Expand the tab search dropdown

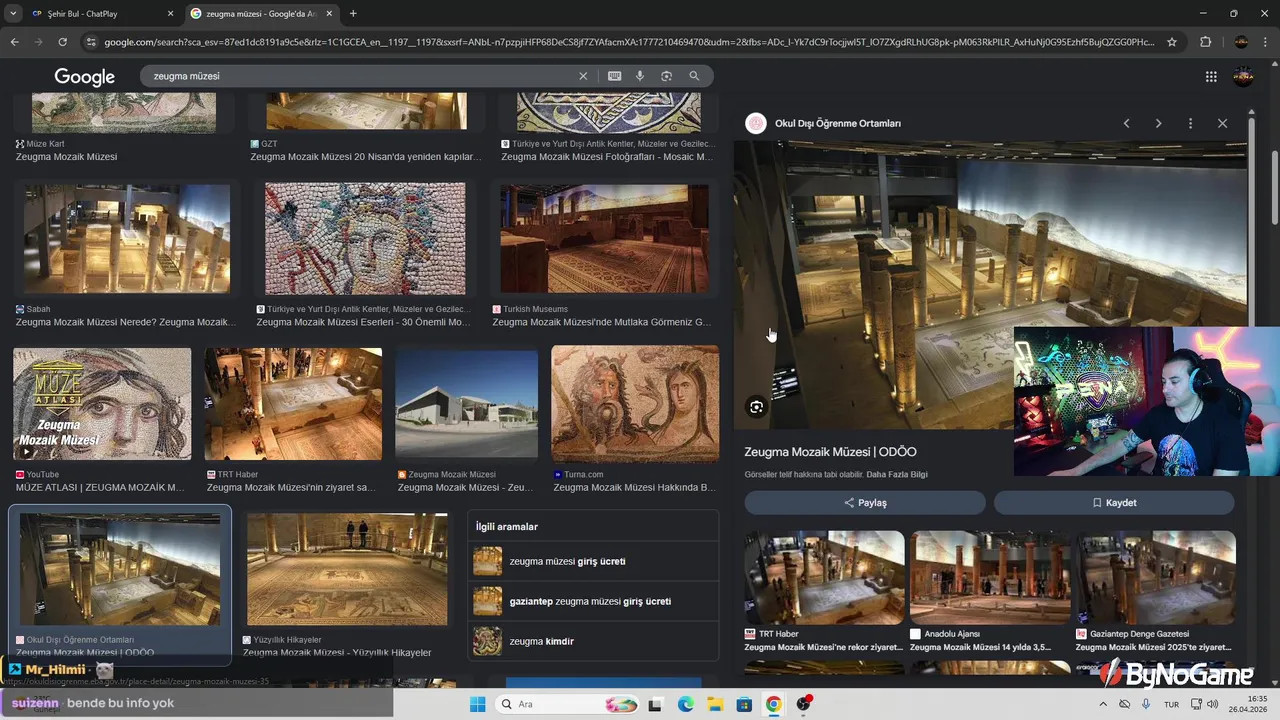[x=13, y=14]
